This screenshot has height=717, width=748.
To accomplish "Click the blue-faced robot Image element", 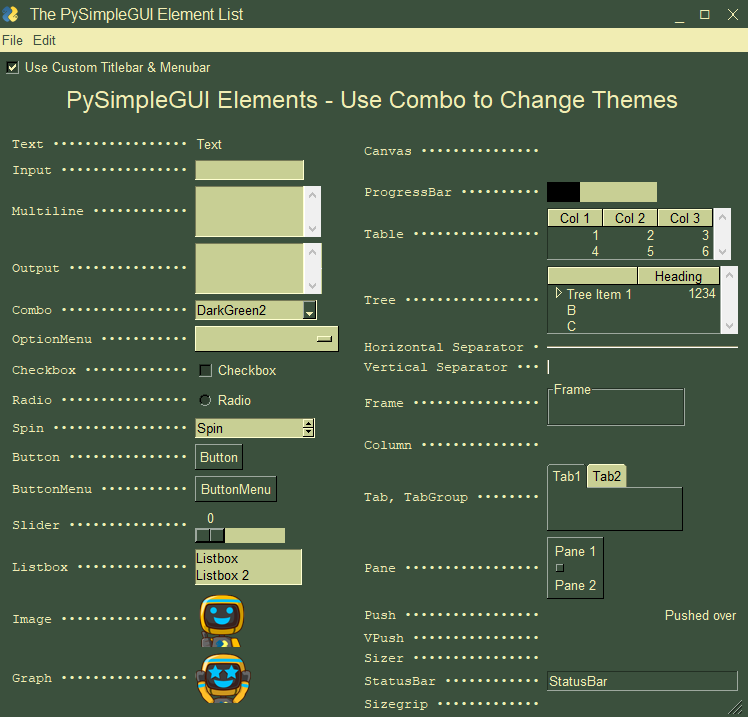I will click(222, 621).
